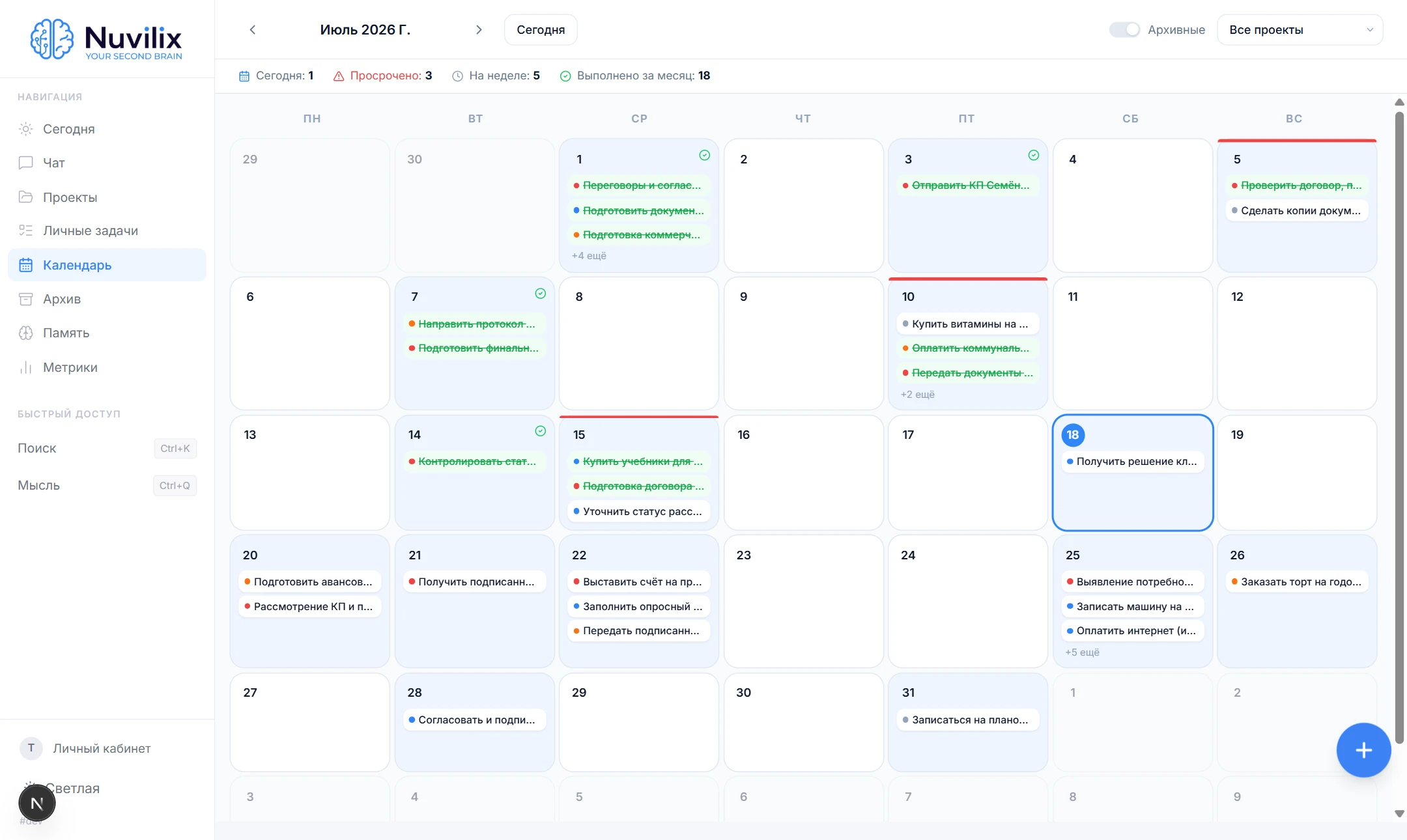Click the blue plus add-task button
This screenshot has height=840, width=1407.
[x=1363, y=750]
